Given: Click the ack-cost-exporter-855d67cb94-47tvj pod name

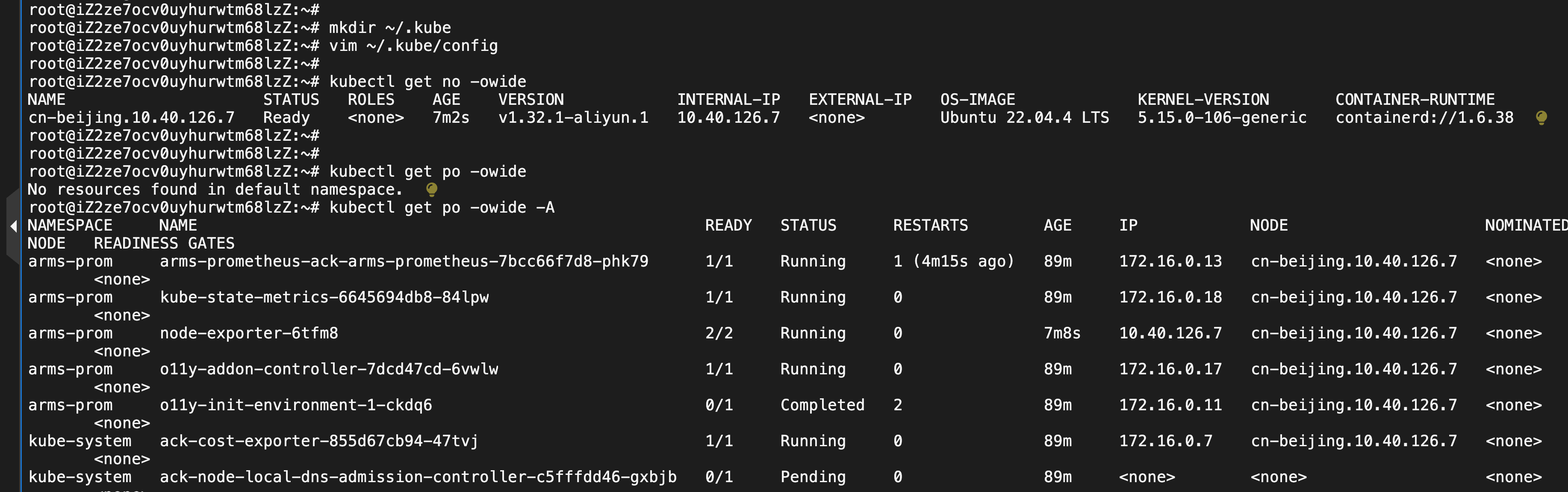Looking at the screenshot, I should 319,441.
